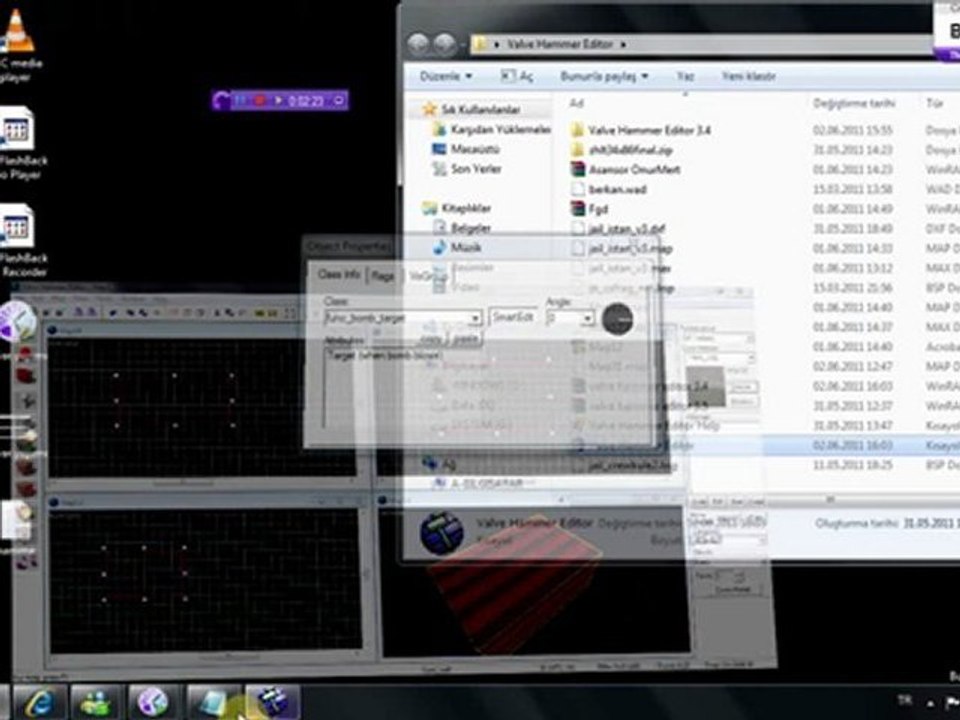Select the jail_istan_v3.map file
The height and width of the screenshot is (720, 960).
(621, 249)
